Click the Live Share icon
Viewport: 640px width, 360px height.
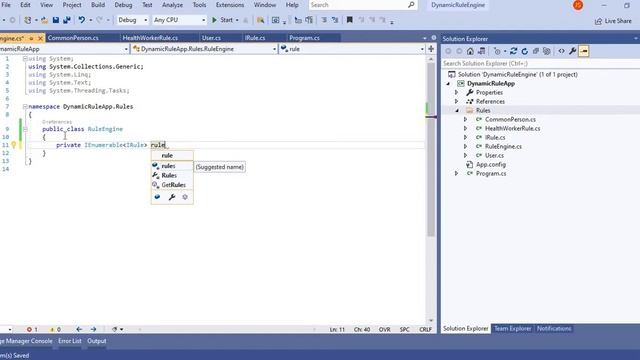pyautogui.click(x=613, y=21)
